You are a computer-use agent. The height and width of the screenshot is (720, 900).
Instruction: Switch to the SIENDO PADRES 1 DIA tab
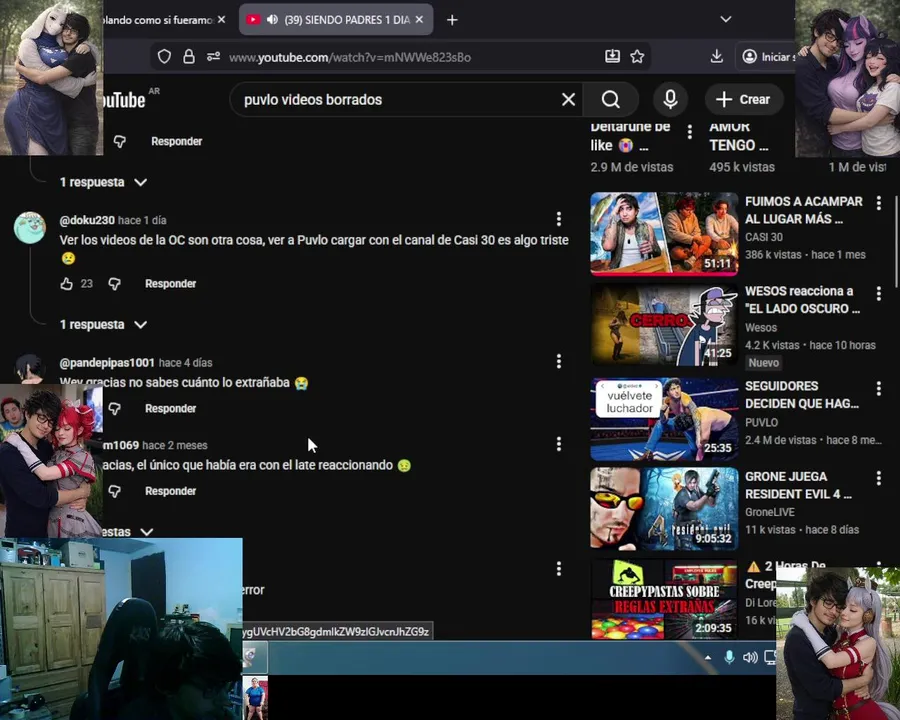[x=336, y=20]
